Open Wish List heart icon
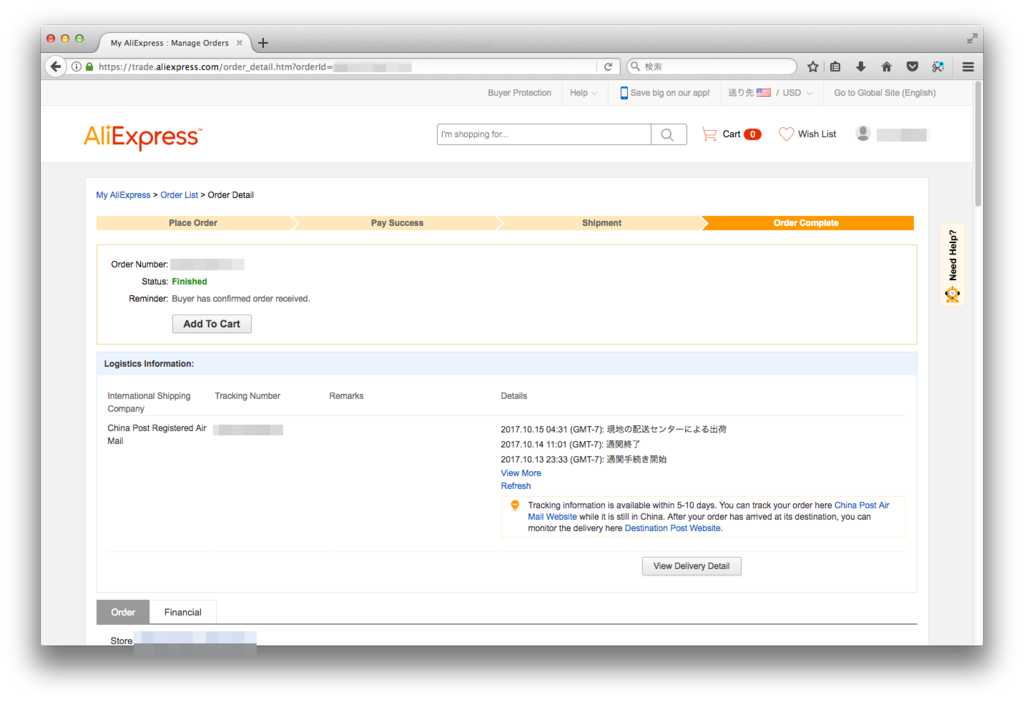The height and width of the screenshot is (702, 1024). click(x=786, y=134)
